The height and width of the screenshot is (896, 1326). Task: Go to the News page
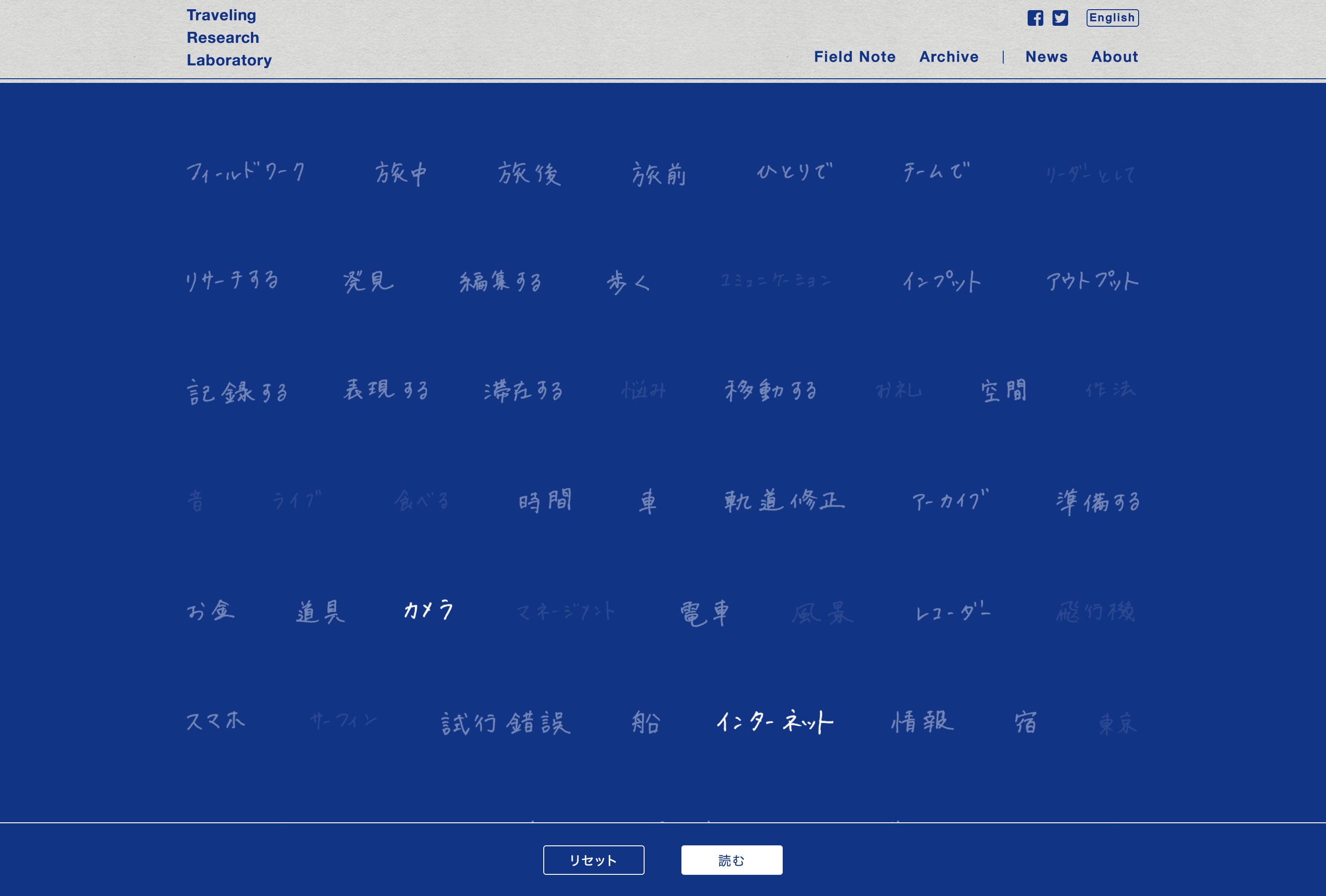coord(1047,57)
